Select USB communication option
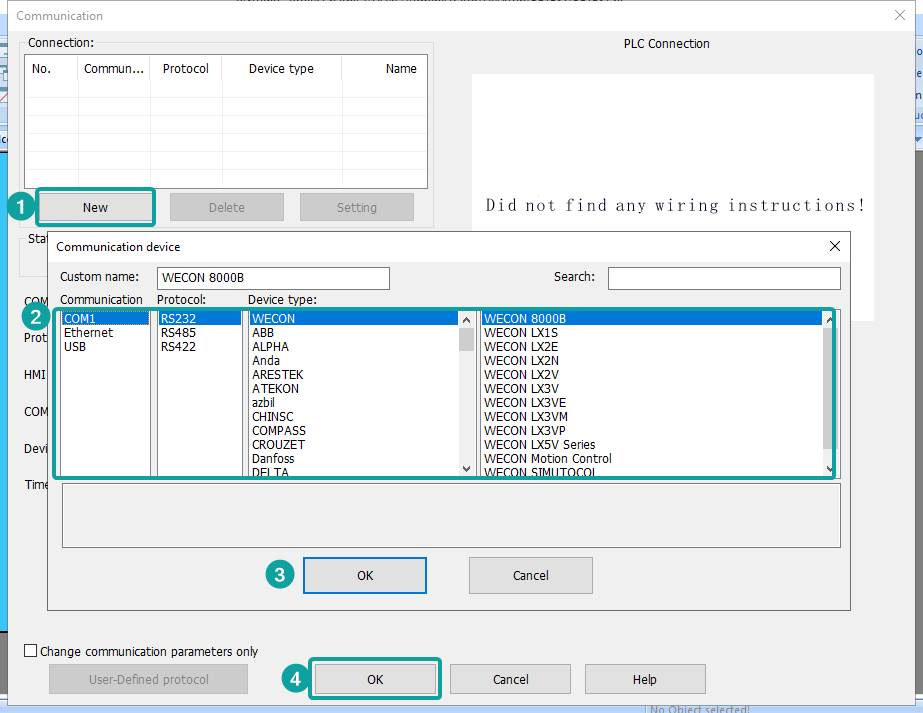Screen dimensions: 923x713 [x=75, y=347]
